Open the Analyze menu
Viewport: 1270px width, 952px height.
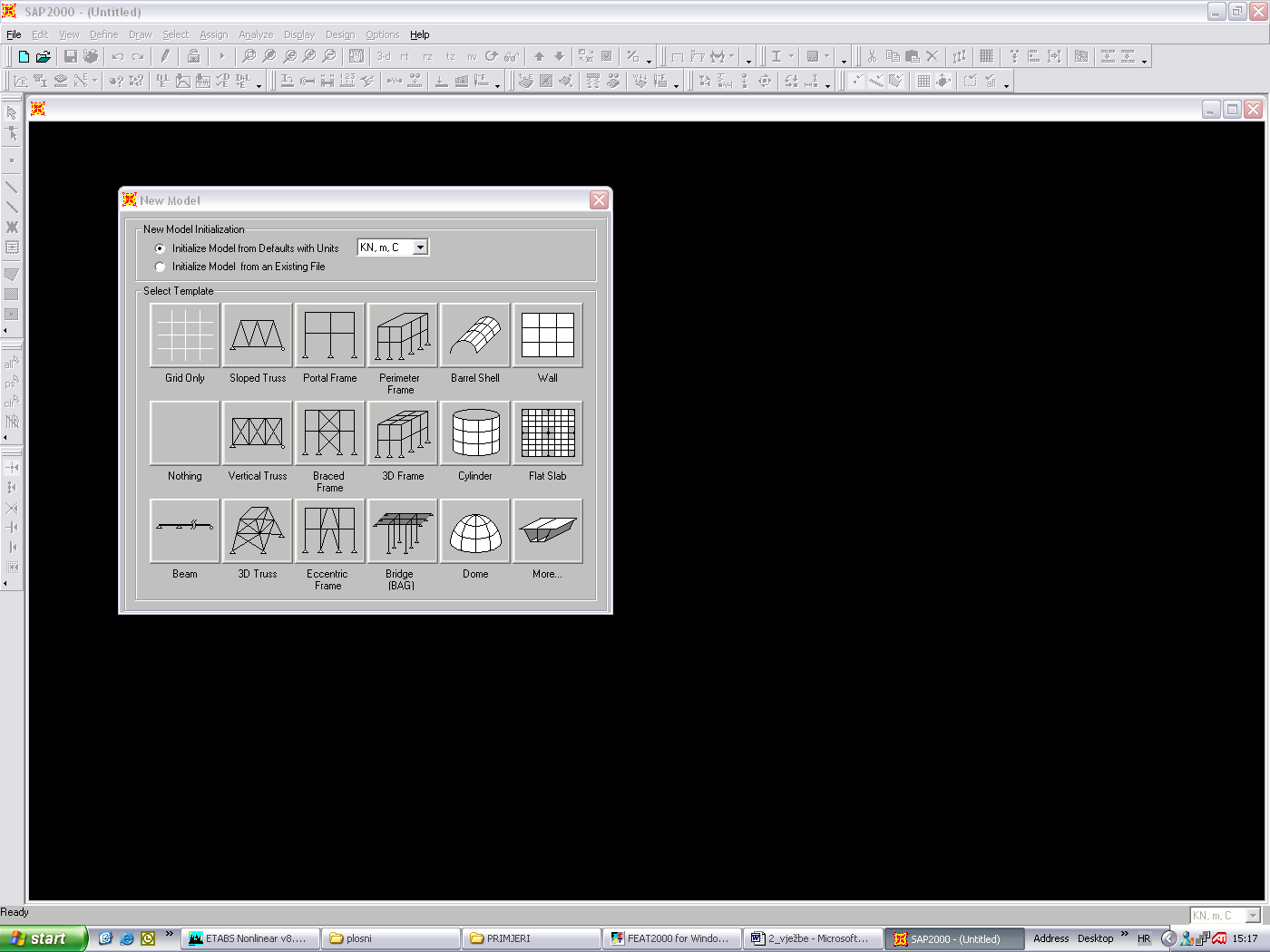tap(256, 34)
